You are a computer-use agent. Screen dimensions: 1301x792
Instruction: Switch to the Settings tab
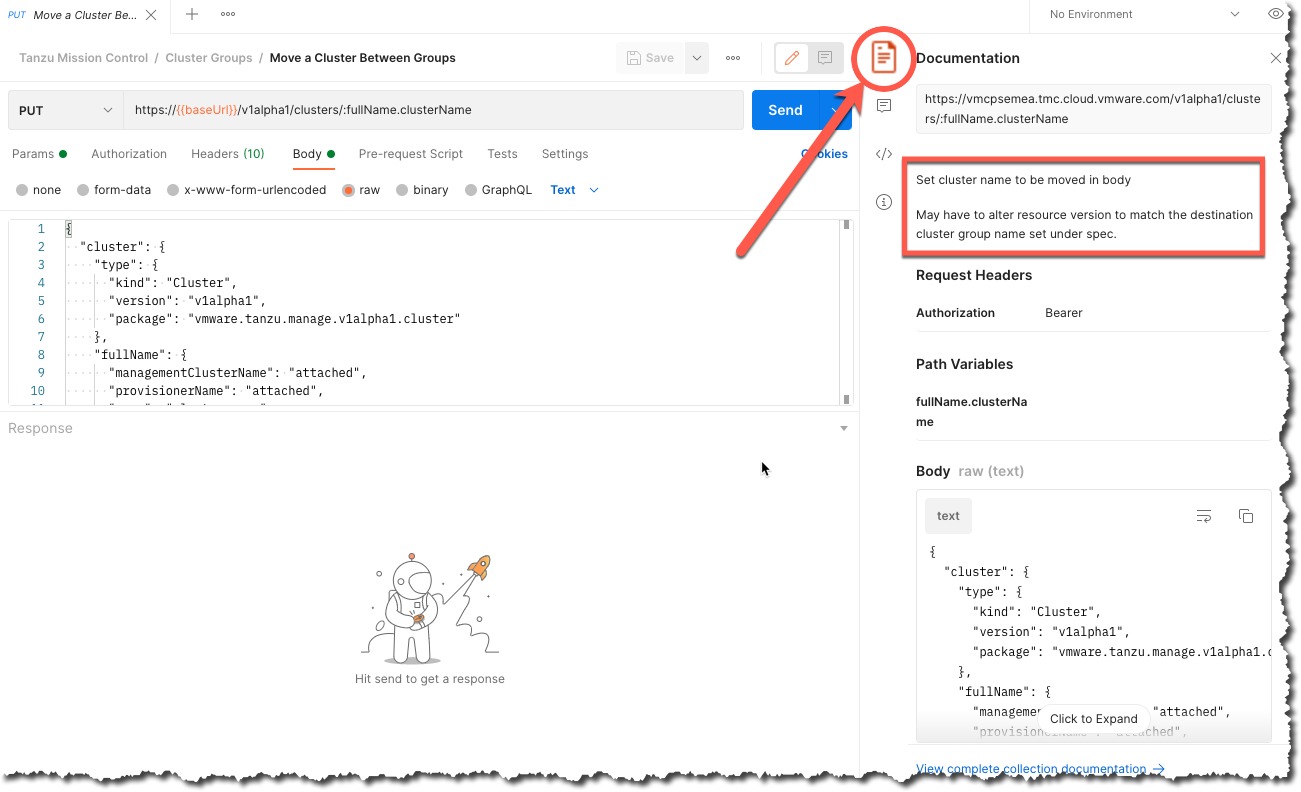[x=565, y=154]
